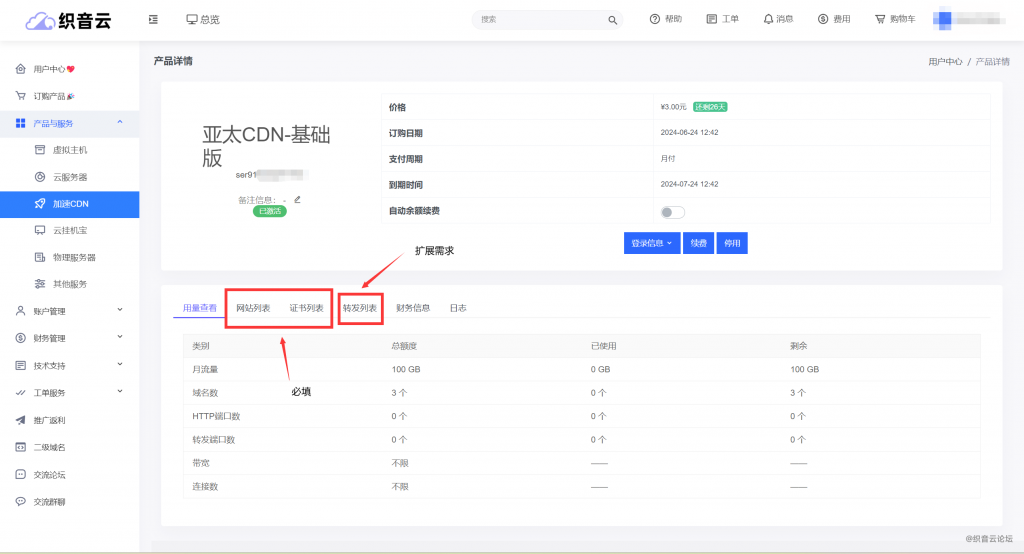
Task: Click the 到期时间 value 2024-07-24 12:42
Action: point(689,184)
